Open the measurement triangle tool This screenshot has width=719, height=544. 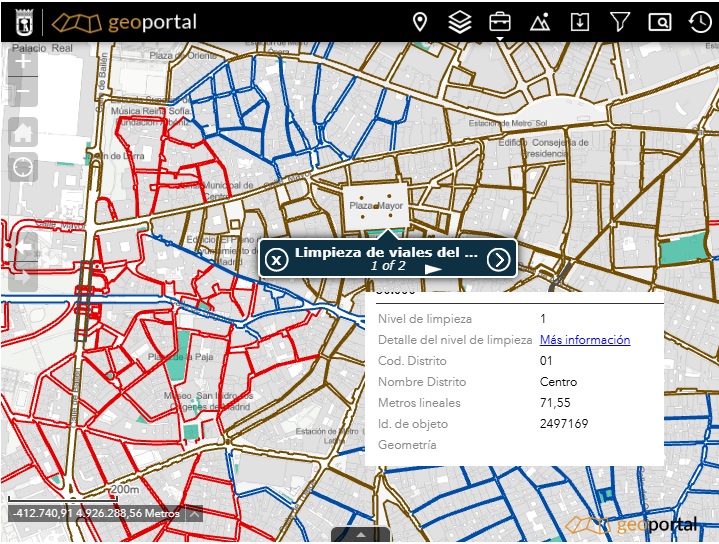coord(540,22)
